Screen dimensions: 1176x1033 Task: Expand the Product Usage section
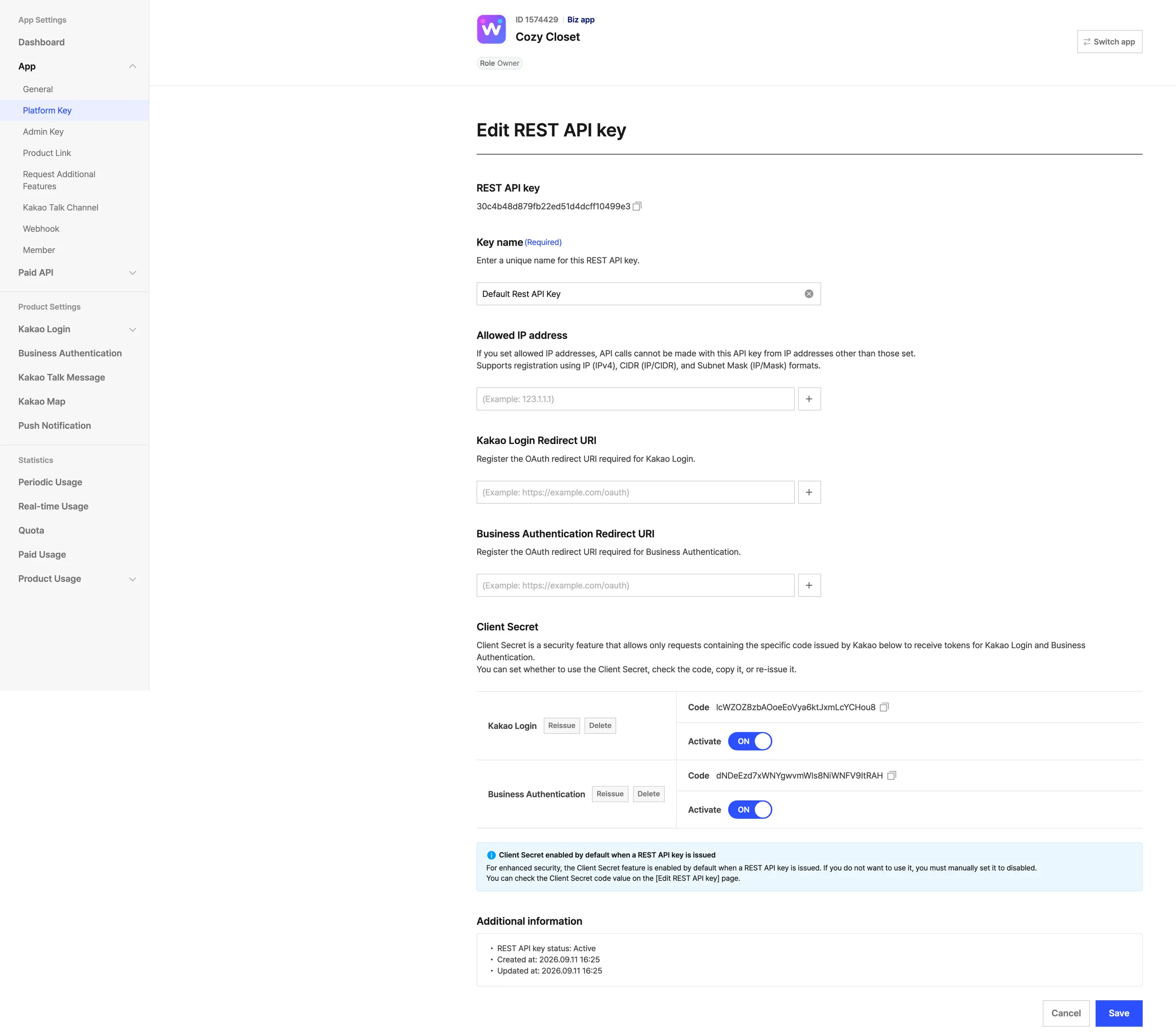pos(132,579)
